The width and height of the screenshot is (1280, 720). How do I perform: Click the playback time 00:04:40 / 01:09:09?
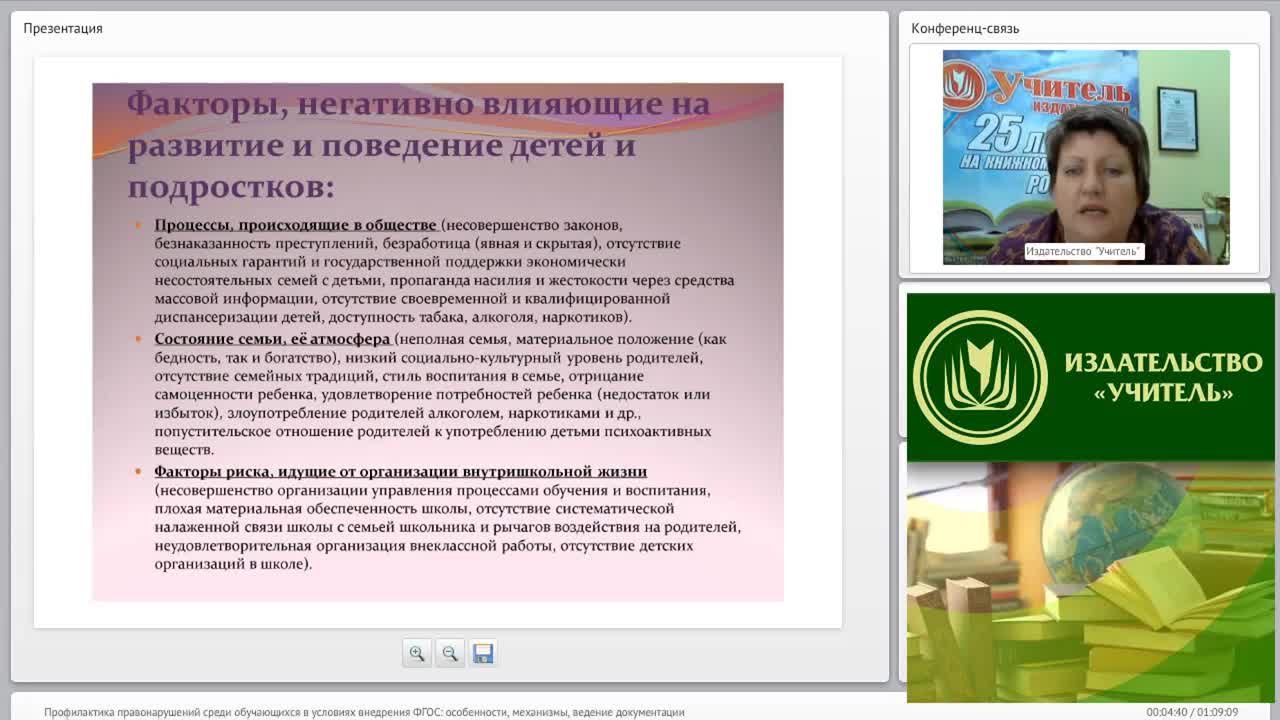(x=1192, y=712)
